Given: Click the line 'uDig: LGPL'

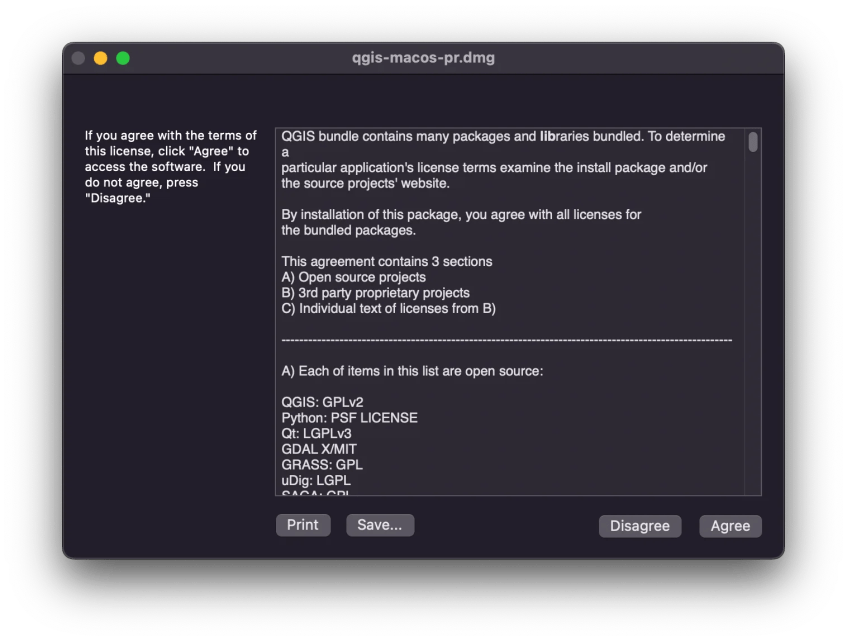Looking at the screenshot, I should [x=316, y=481].
